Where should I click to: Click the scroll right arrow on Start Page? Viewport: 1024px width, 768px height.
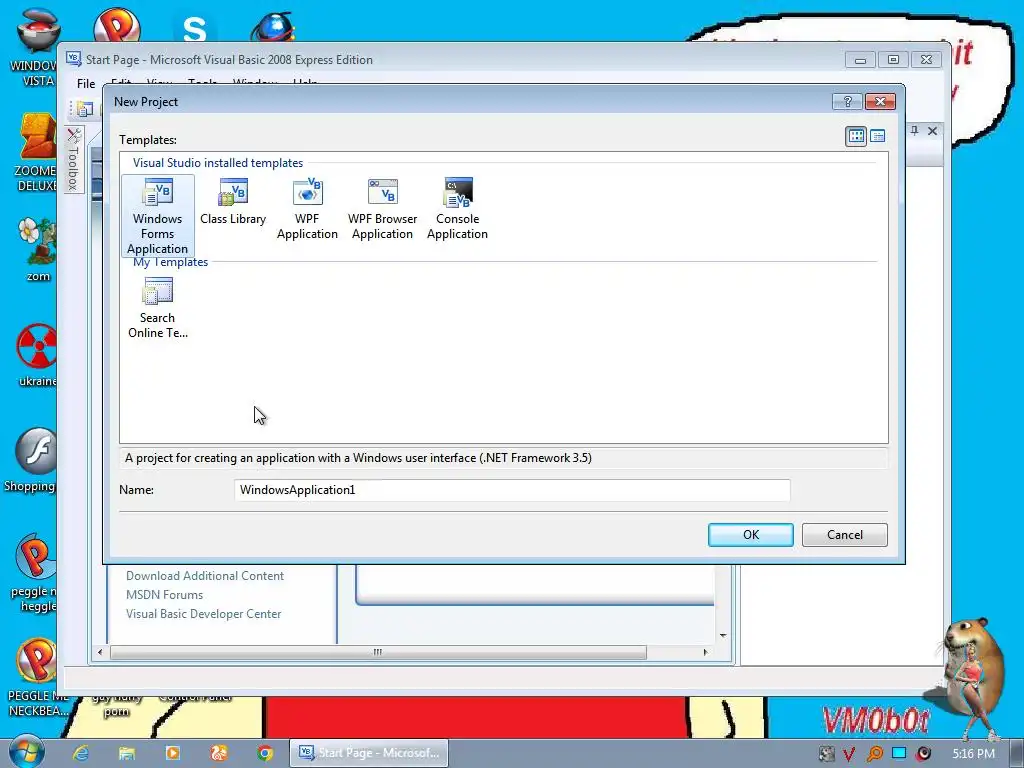click(705, 652)
